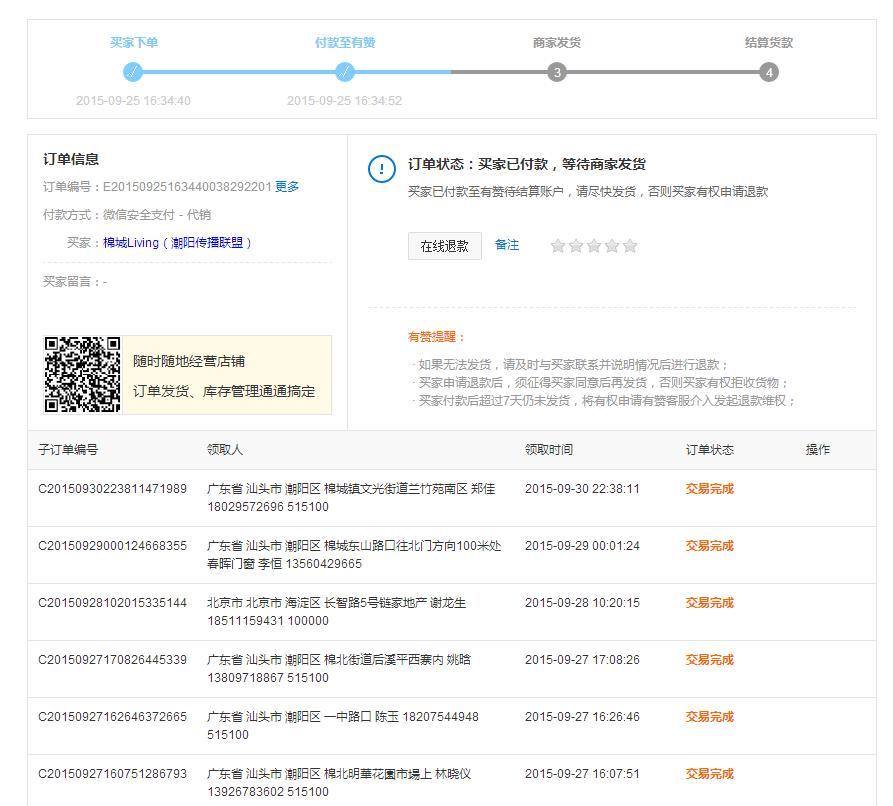Click 交易完成 in the C20150927162646372665 row
This screenshot has width=893, height=806.
pos(710,717)
